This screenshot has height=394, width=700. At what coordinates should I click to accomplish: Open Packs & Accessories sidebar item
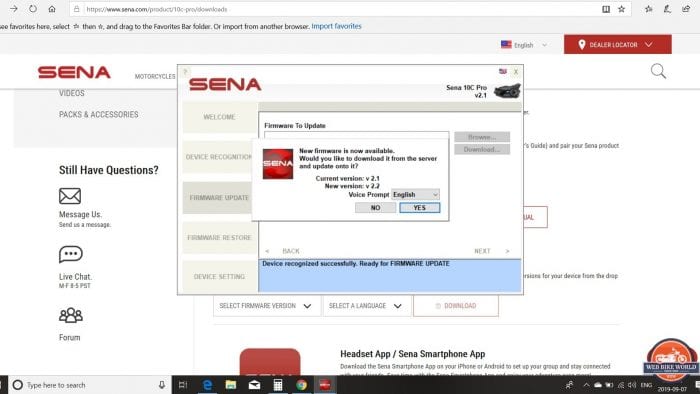click(99, 114)
